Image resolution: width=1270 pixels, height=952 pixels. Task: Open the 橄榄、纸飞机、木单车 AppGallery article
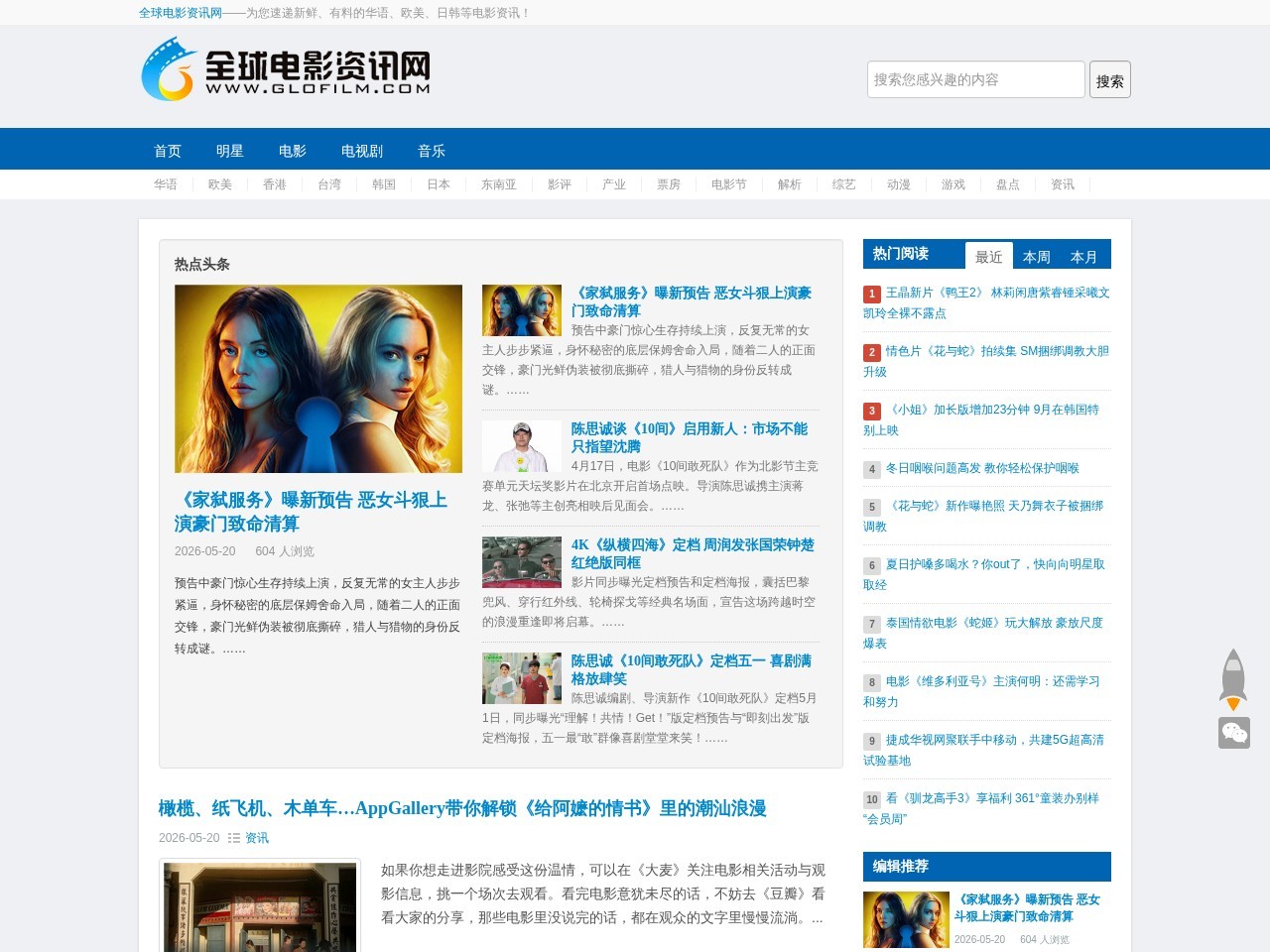(462, 808)
